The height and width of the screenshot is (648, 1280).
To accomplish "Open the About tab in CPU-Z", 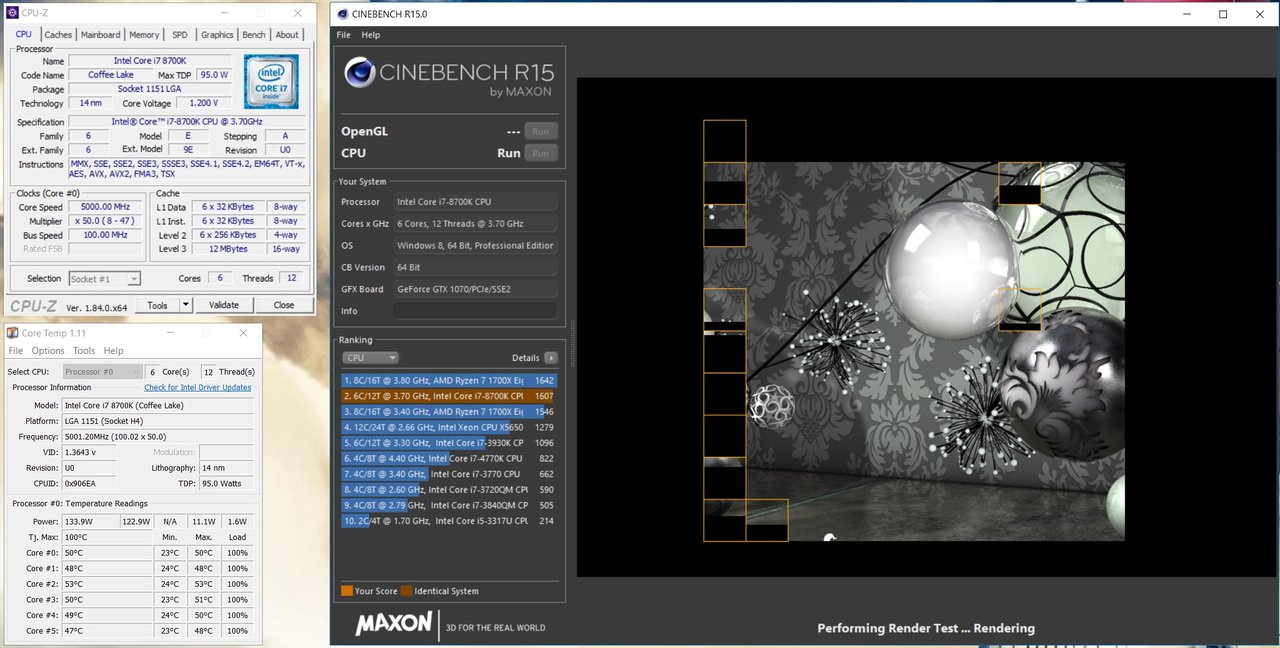I will tap(287, 34).
